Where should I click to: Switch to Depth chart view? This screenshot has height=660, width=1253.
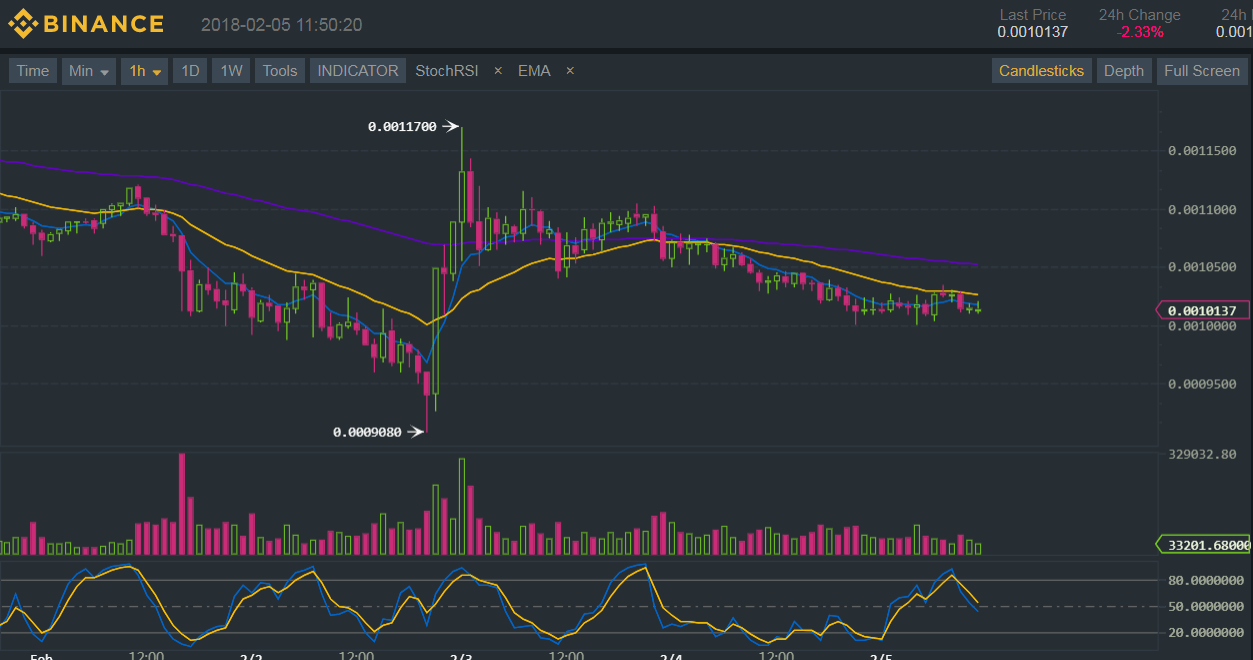click(x=1124, y=71)
